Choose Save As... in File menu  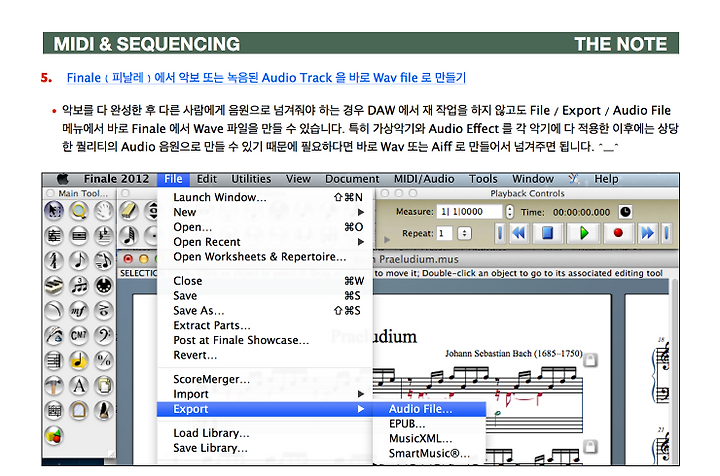pyautogui.click(x=265, y=311)
